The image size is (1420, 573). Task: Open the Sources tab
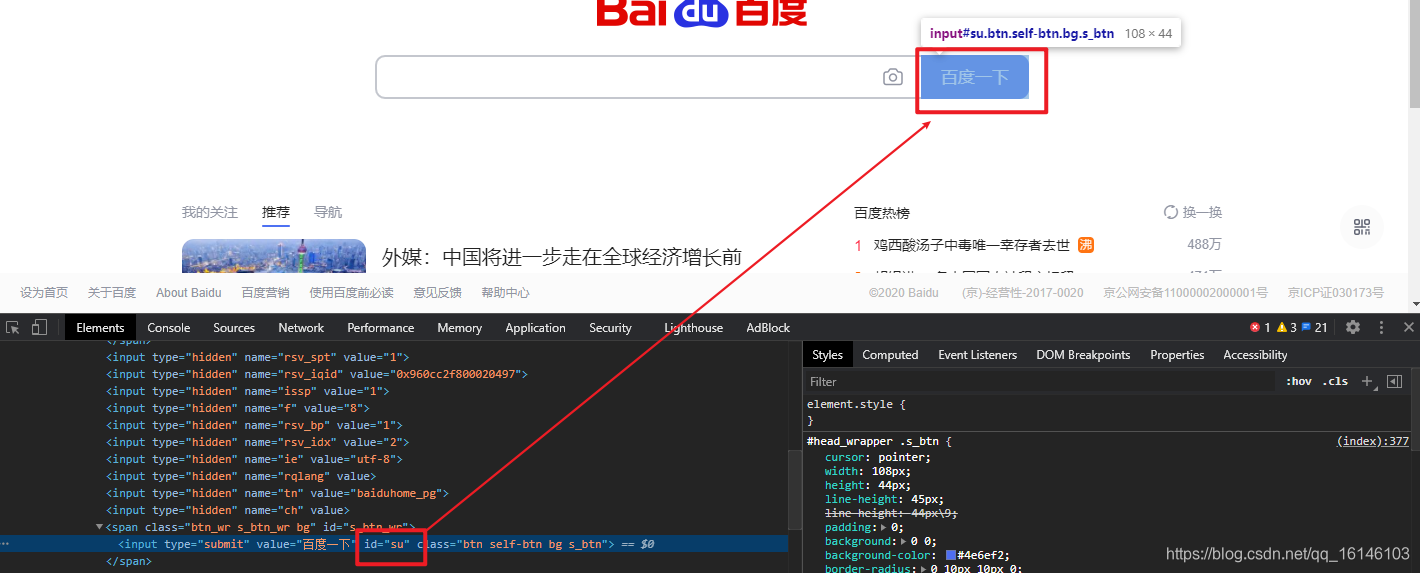click(x=234, y=327)
